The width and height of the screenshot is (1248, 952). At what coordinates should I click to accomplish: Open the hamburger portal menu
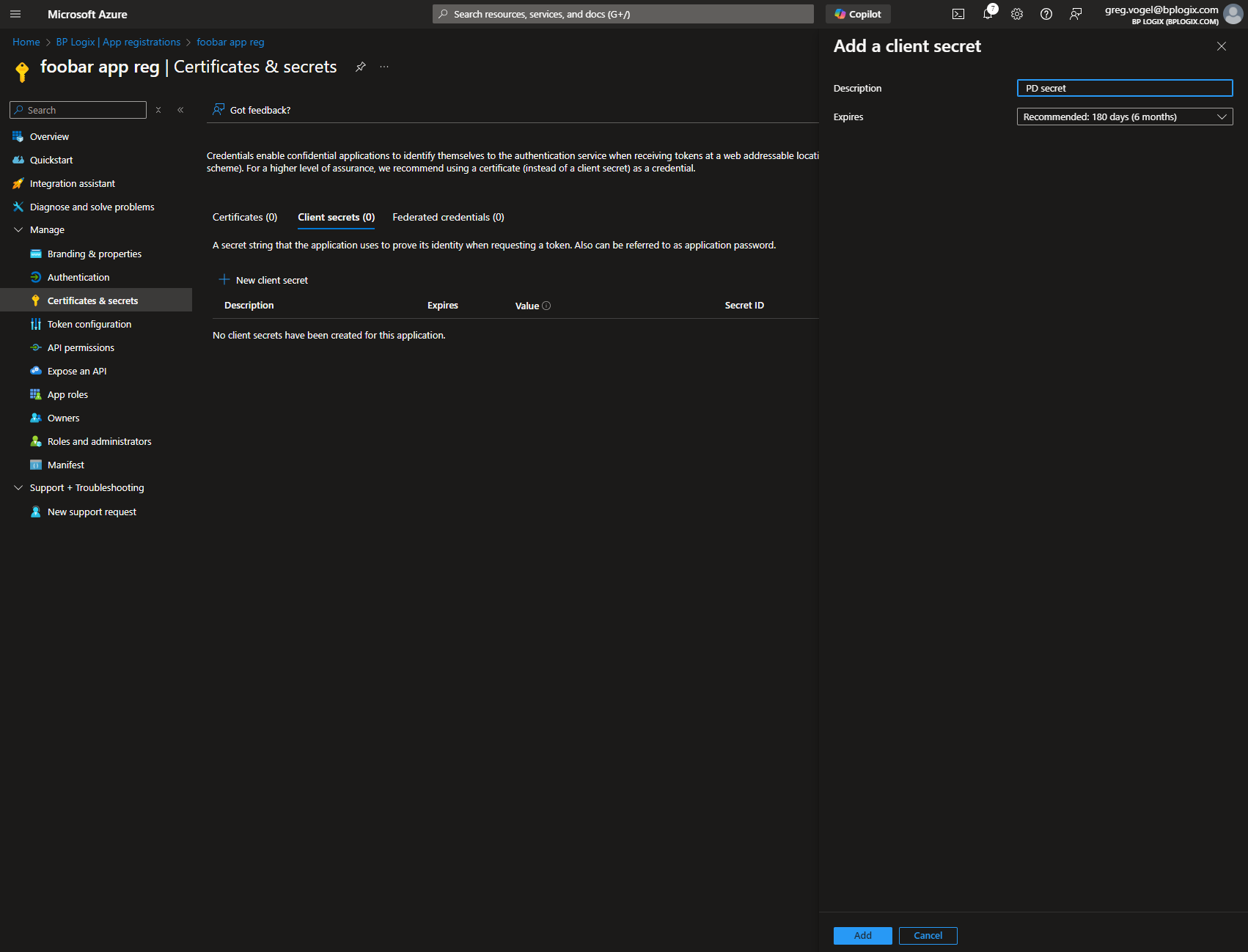pyautogui.click(x=15, y=14)
